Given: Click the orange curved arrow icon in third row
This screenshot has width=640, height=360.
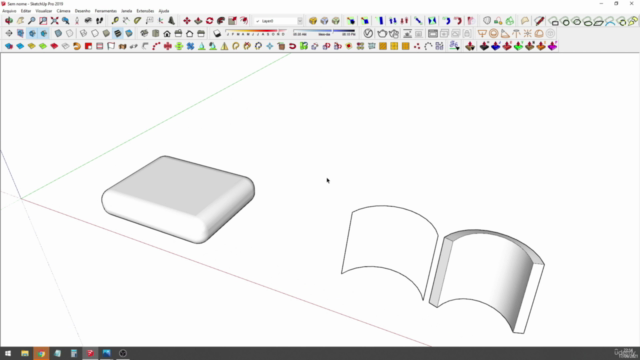Looking at the screenshot, I should [x=77, y=46].
